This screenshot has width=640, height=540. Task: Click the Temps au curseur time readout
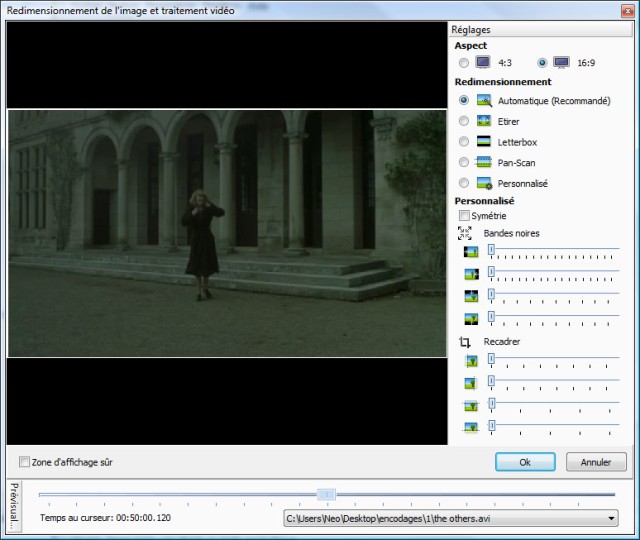coord(105,518)
